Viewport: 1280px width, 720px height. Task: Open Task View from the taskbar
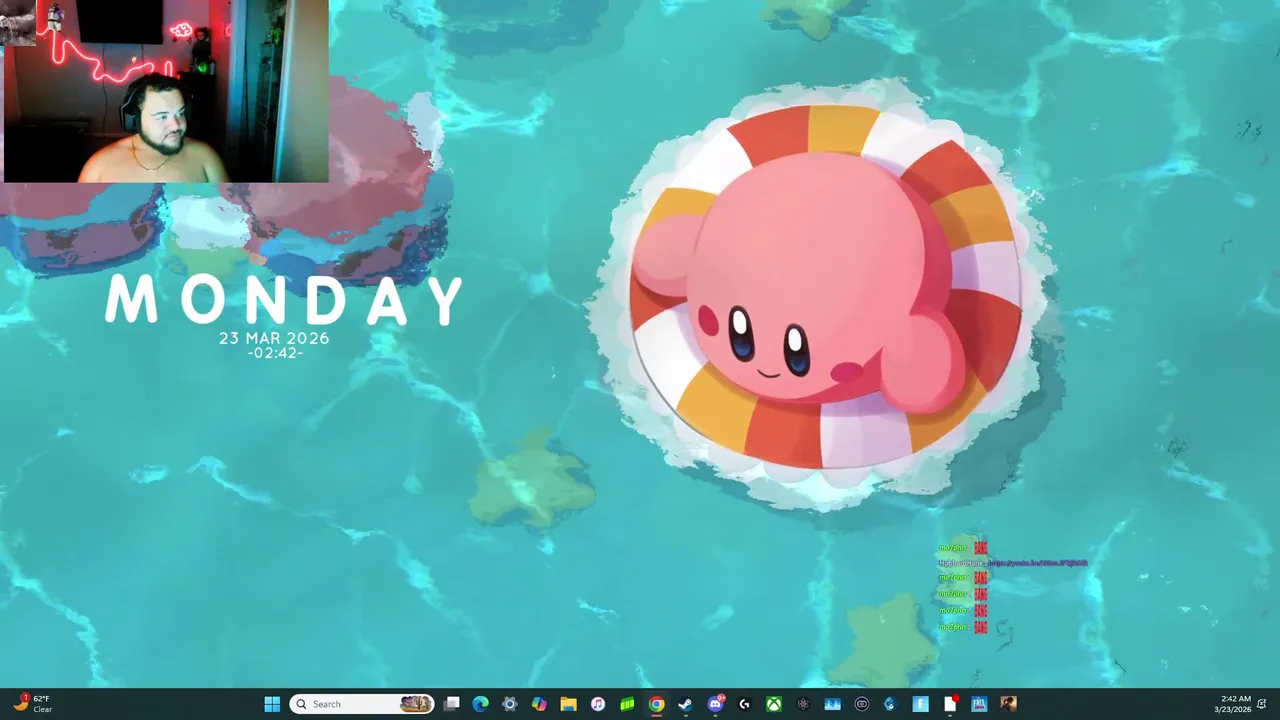point(452,704)
